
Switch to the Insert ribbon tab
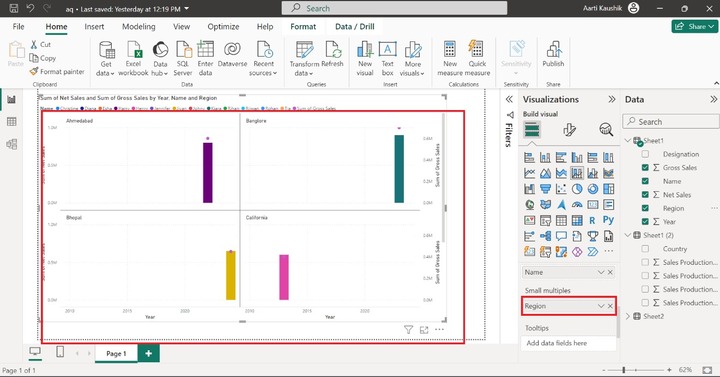[x=94, y=27]
